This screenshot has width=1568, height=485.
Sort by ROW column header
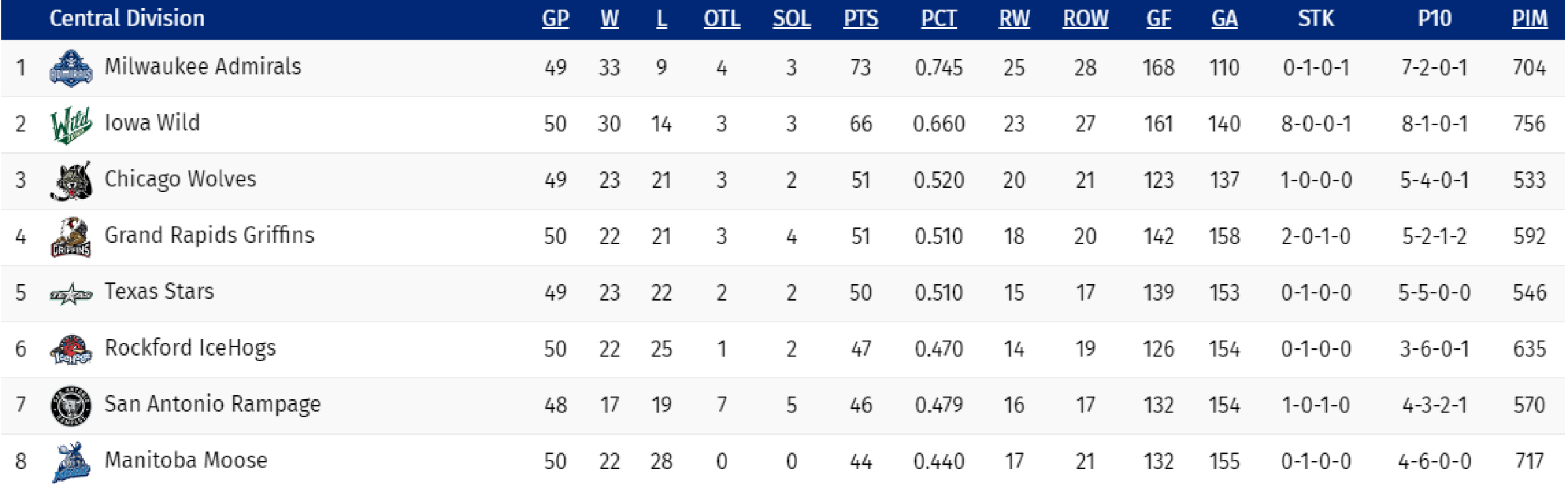(1085, 18)
